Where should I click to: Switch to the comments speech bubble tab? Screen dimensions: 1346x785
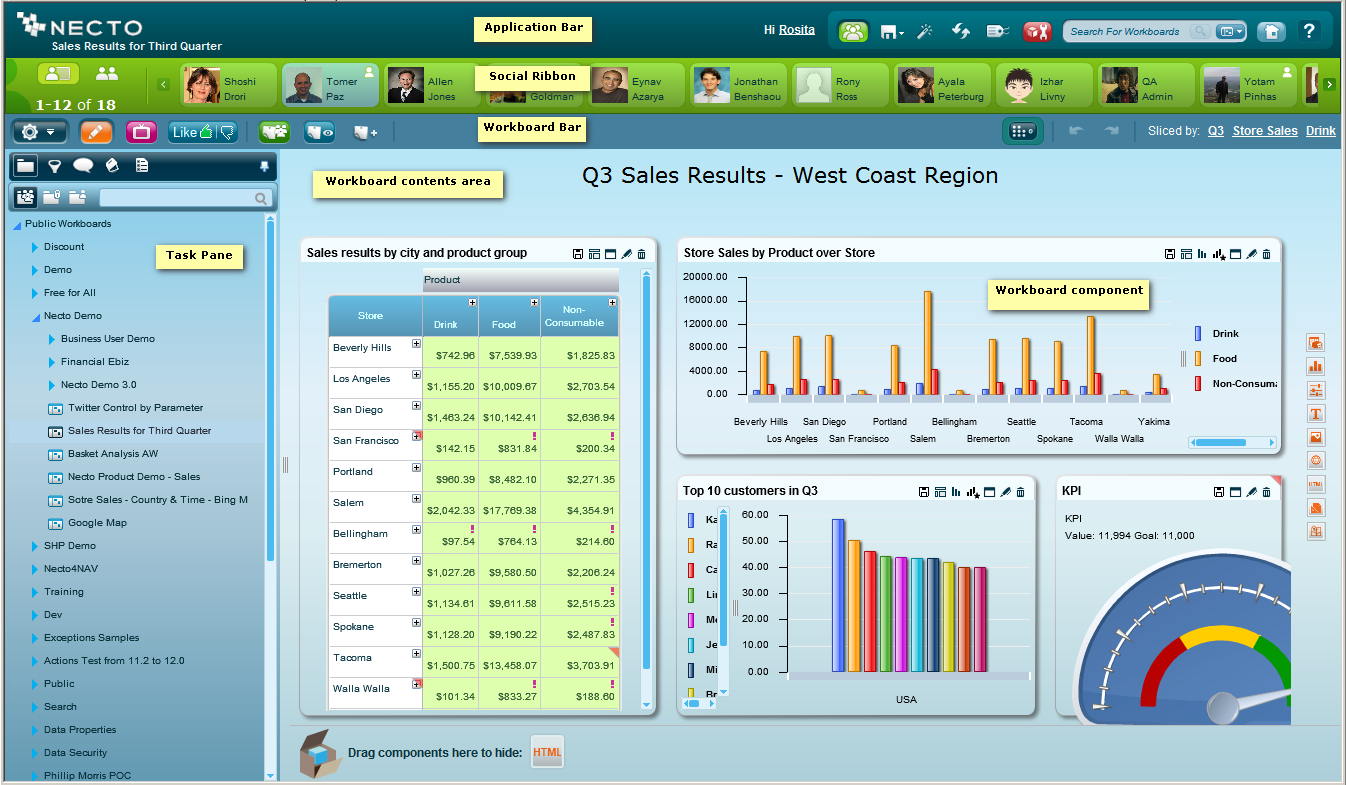point(83,166)
